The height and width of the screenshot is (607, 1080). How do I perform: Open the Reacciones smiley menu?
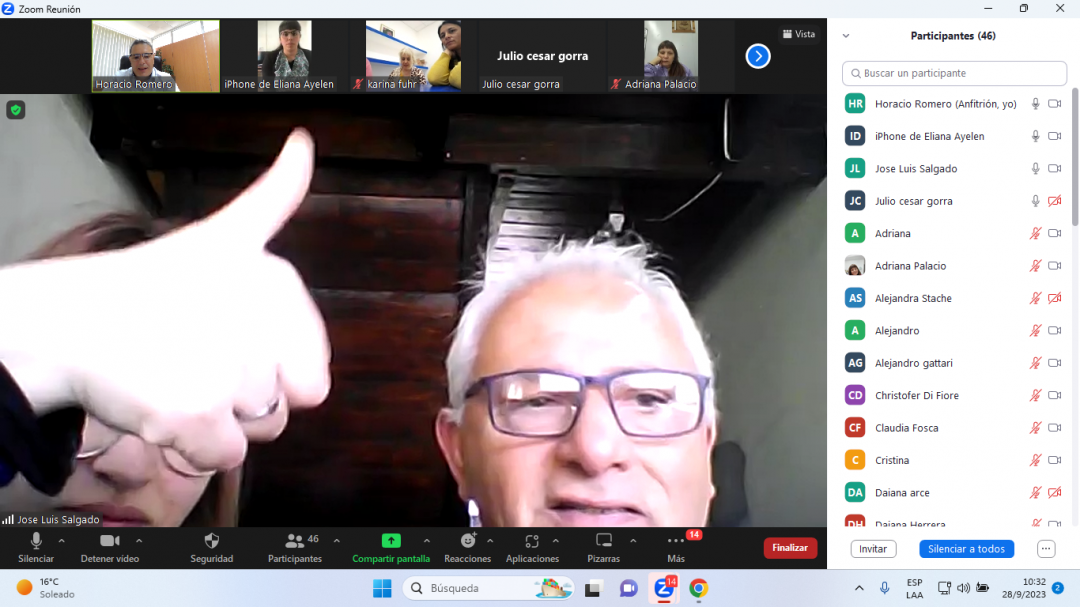click(468, 548)
